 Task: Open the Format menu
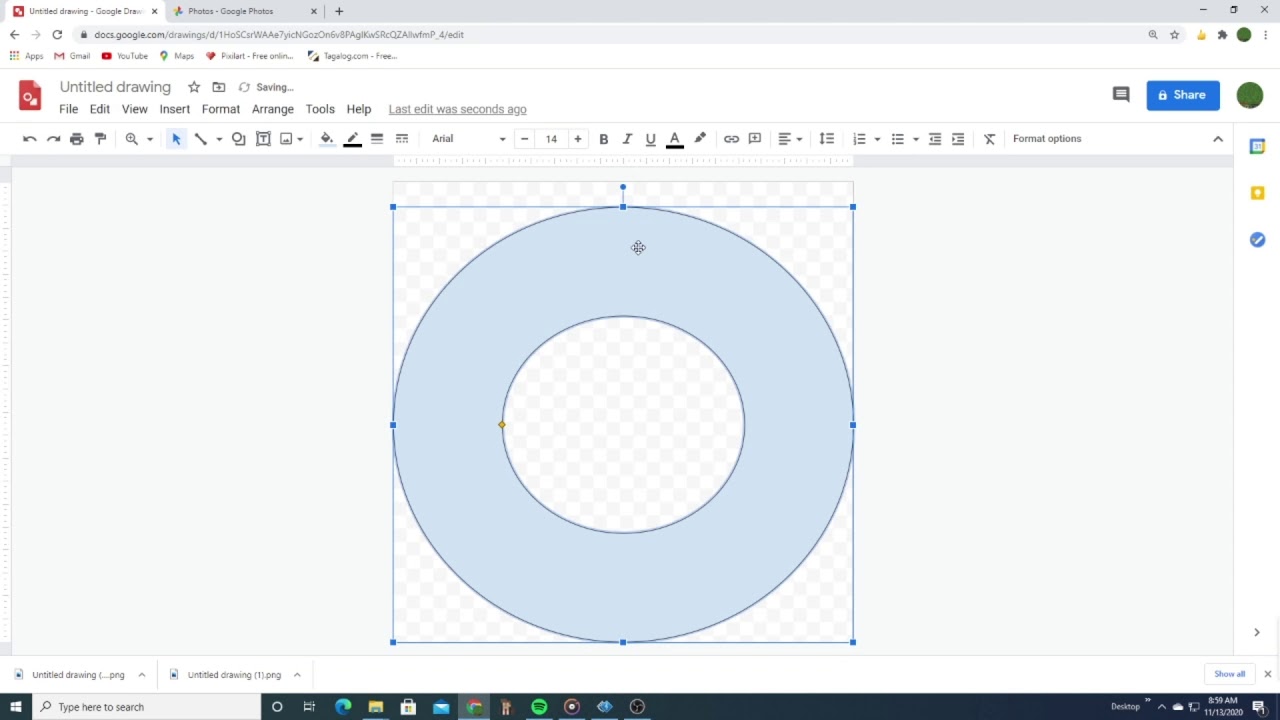pyautogui.click(x=221, y=109)
